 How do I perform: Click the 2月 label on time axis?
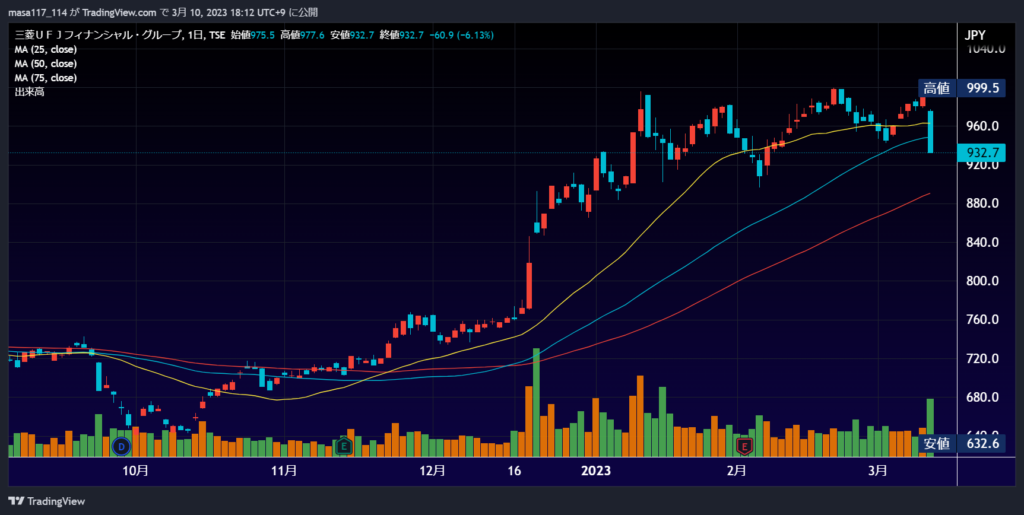(x=736, y=471)
